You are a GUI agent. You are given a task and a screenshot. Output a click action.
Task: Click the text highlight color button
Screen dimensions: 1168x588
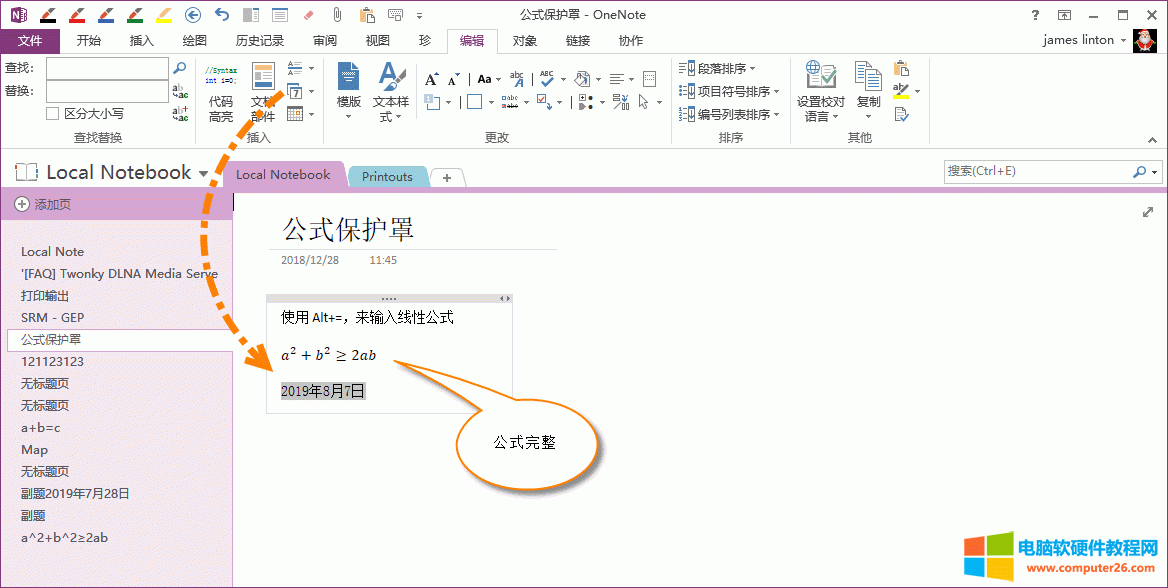click(x=901, y=91)
